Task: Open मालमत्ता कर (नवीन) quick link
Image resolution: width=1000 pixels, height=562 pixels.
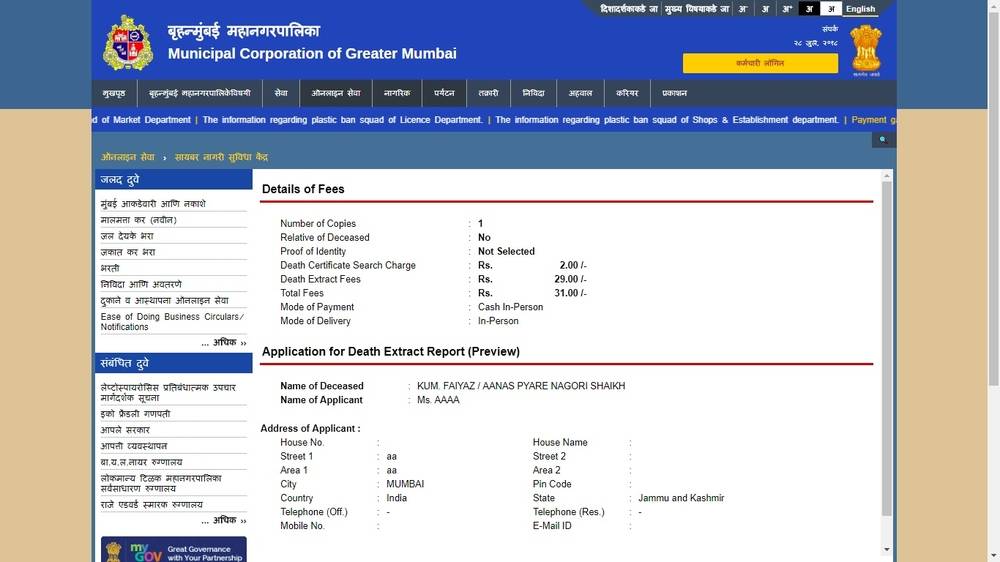Action: [x=138, y=220]
